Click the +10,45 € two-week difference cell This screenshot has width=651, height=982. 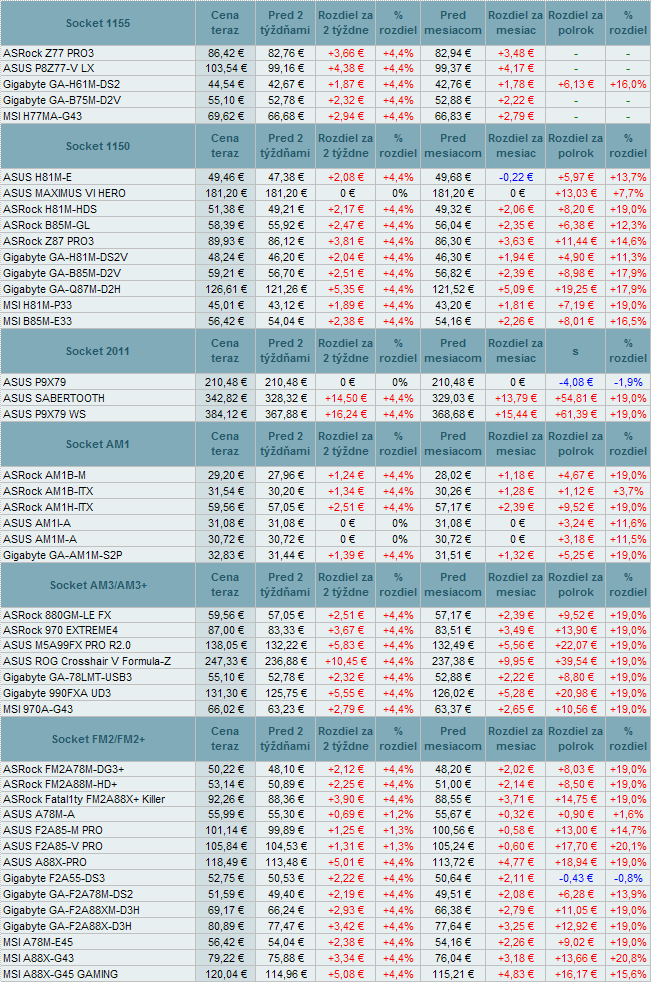point(345,661)
